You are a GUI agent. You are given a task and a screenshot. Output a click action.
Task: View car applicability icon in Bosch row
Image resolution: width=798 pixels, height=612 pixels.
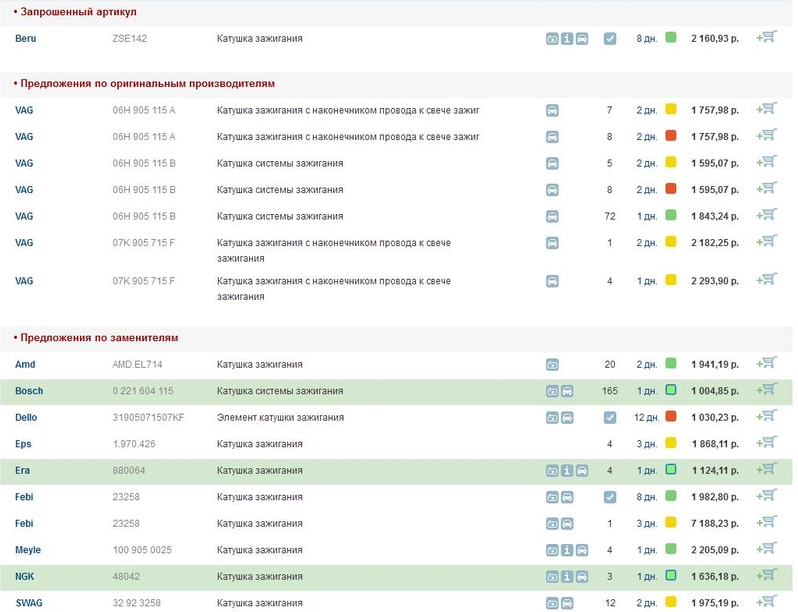tap(566, 391)
